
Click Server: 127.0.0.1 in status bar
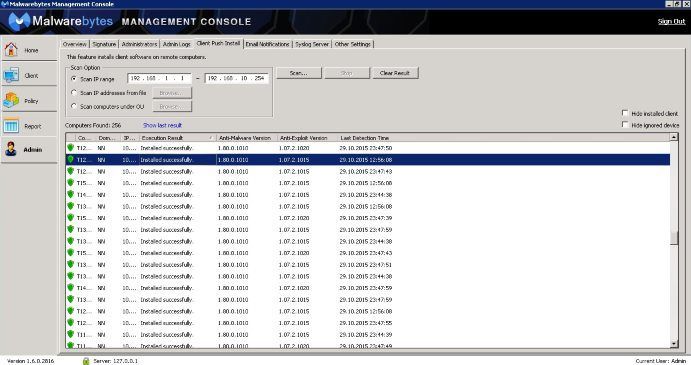(115, 361)
